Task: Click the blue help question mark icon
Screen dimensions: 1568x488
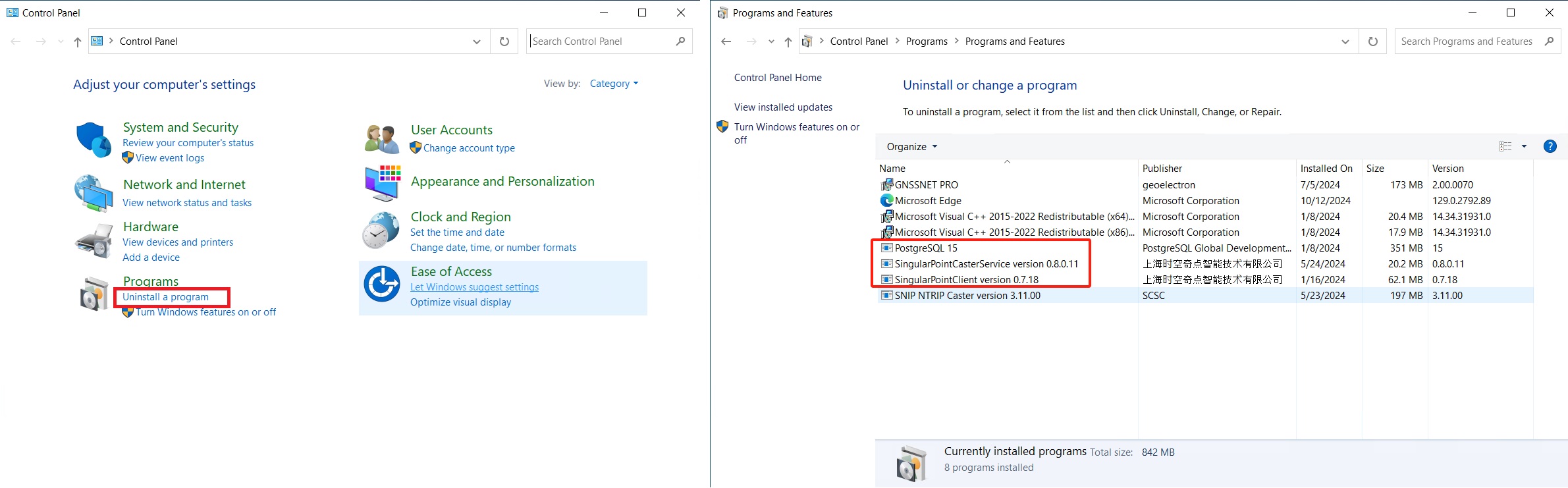Action: (x=1550, y=146)
